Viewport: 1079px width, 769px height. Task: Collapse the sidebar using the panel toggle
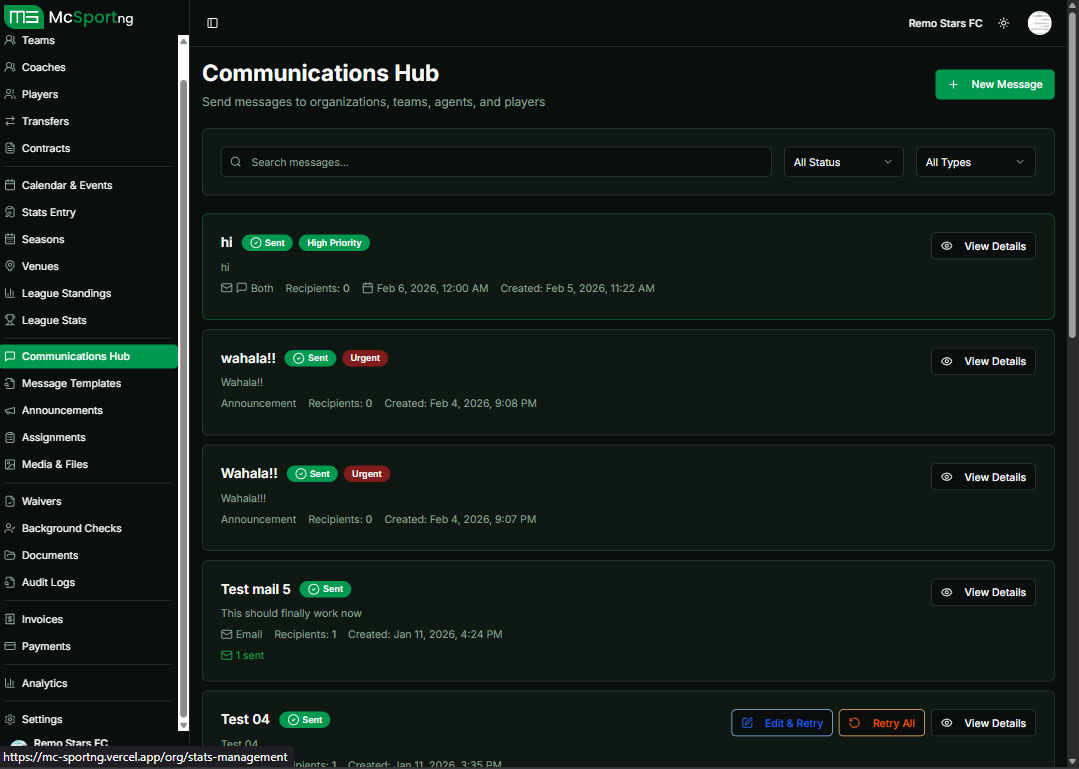pos(212,22)
